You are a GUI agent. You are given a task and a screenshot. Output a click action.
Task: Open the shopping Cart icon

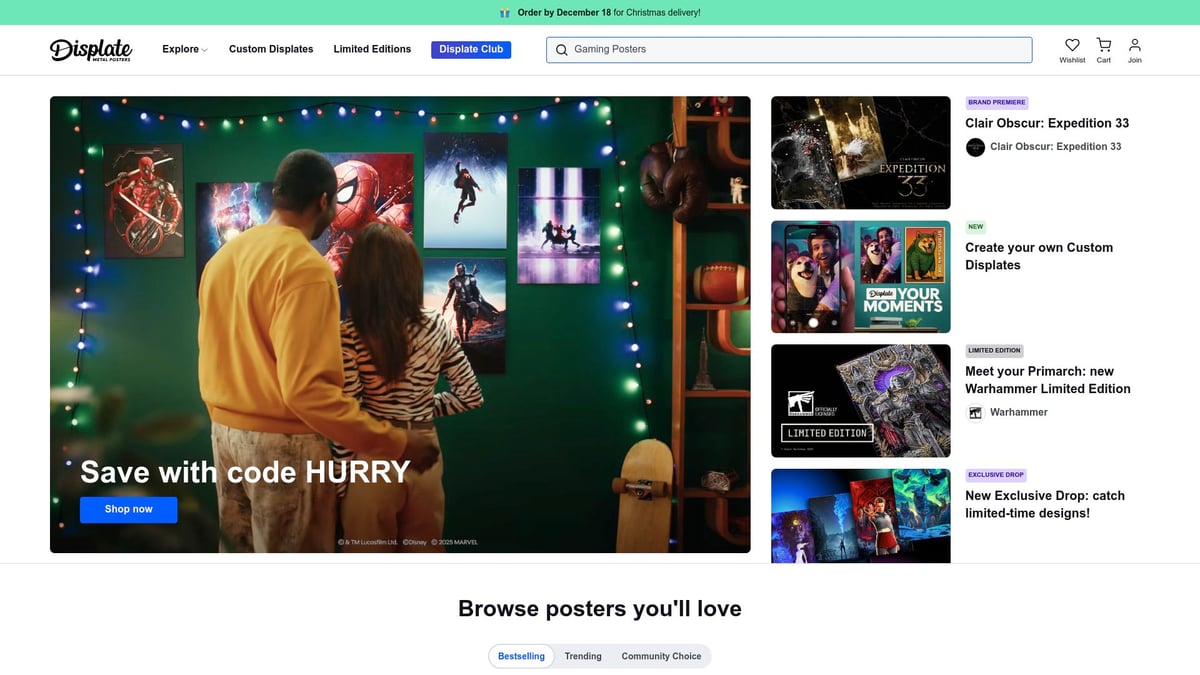click(x=1103, y=45)
